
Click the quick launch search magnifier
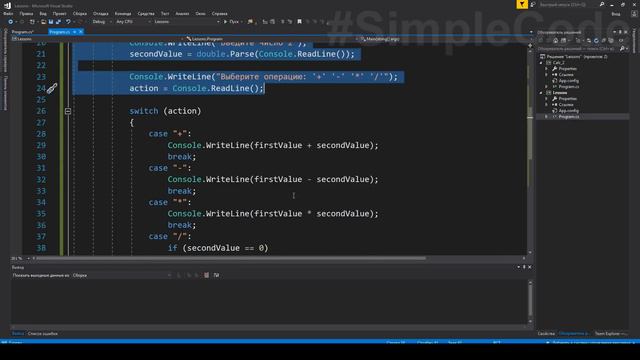click(x=602, y=4)
